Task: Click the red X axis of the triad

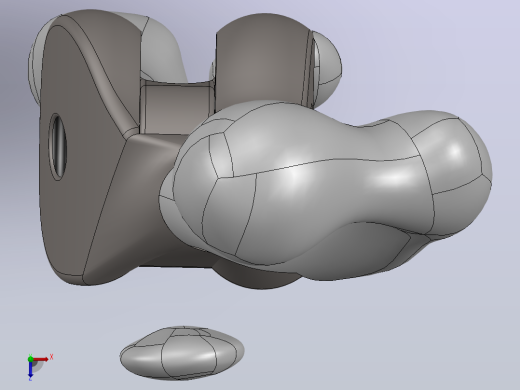Action: point(41,359)
